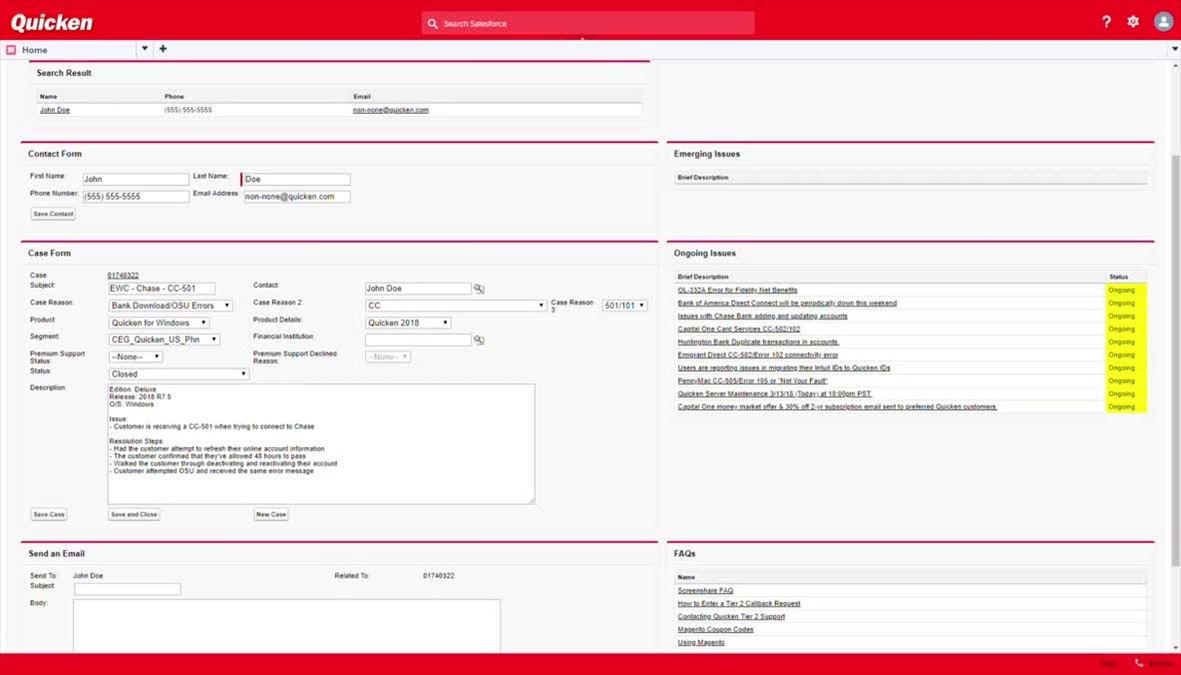Open the Premium Support Status dropdown
The height and width of the screenshot is (675, 1181).
click(x=135, y=357)
